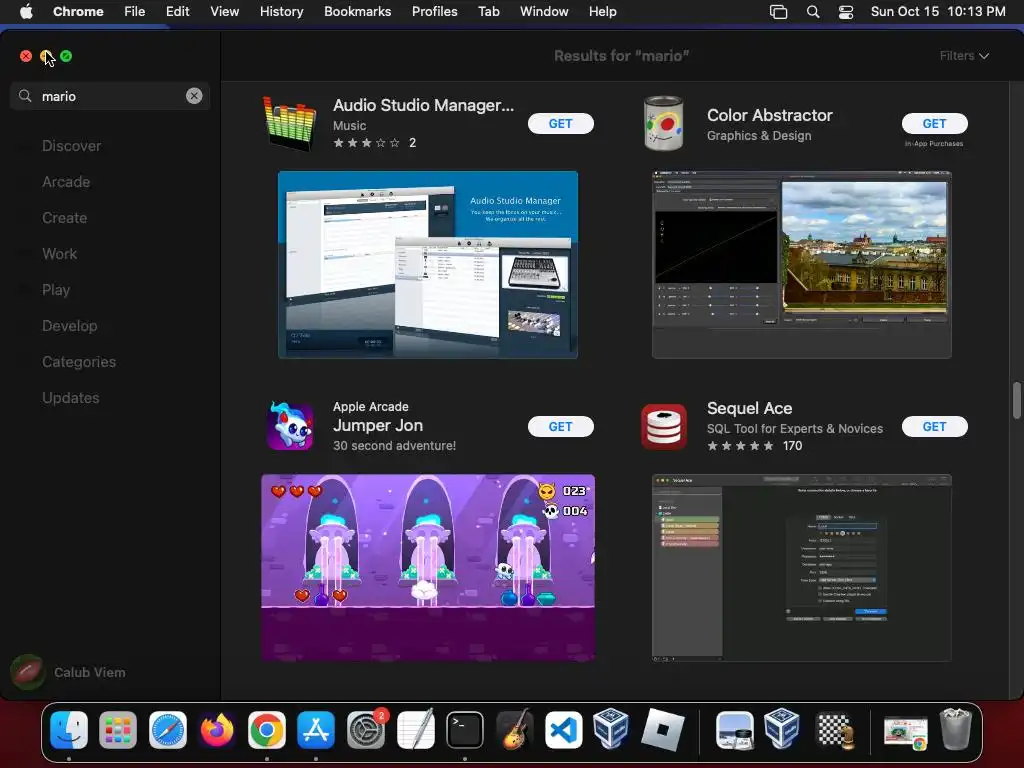Go to Categories in the sidebar
This screenshot has height=768, width=1024.
tap(79, 362)
